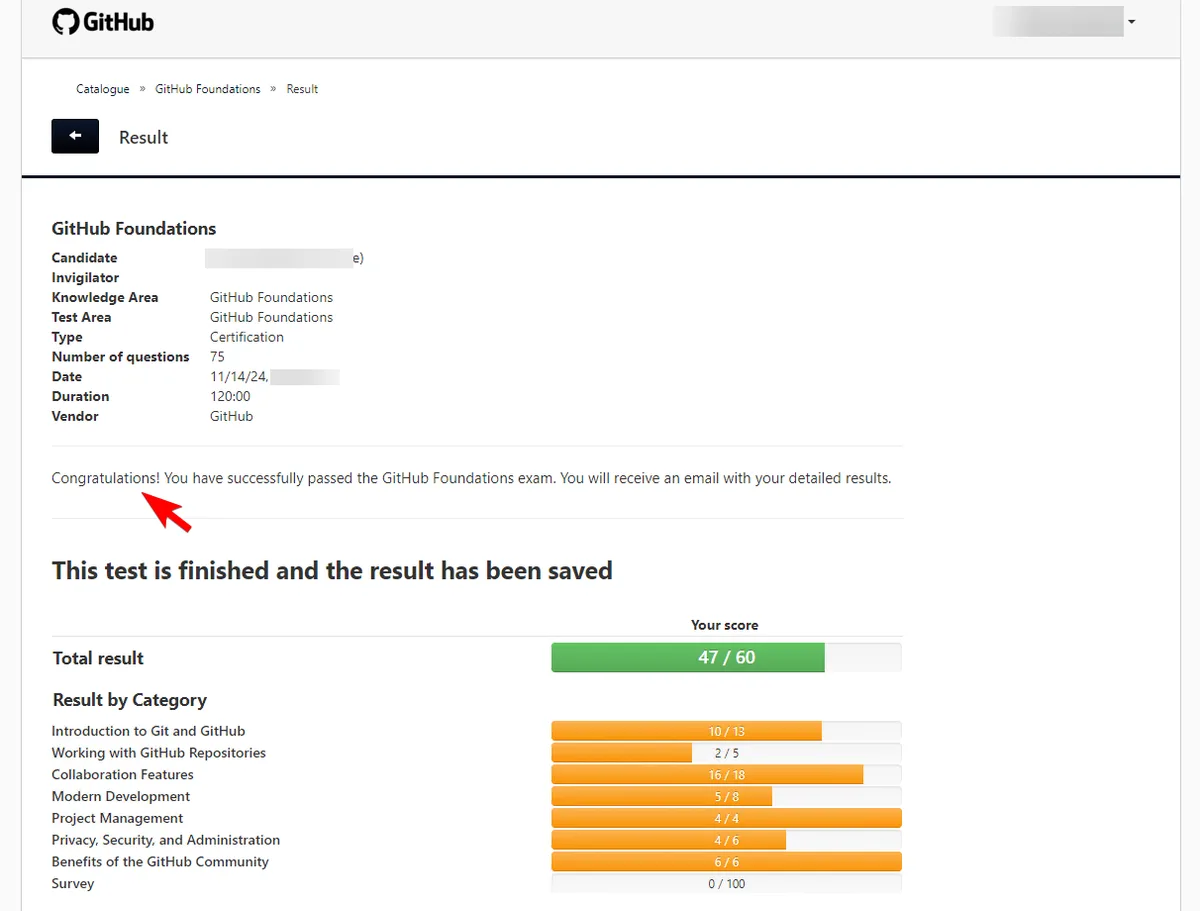
Task: Click Introduction to Git and GitHub bar
Action: [726, 732]
